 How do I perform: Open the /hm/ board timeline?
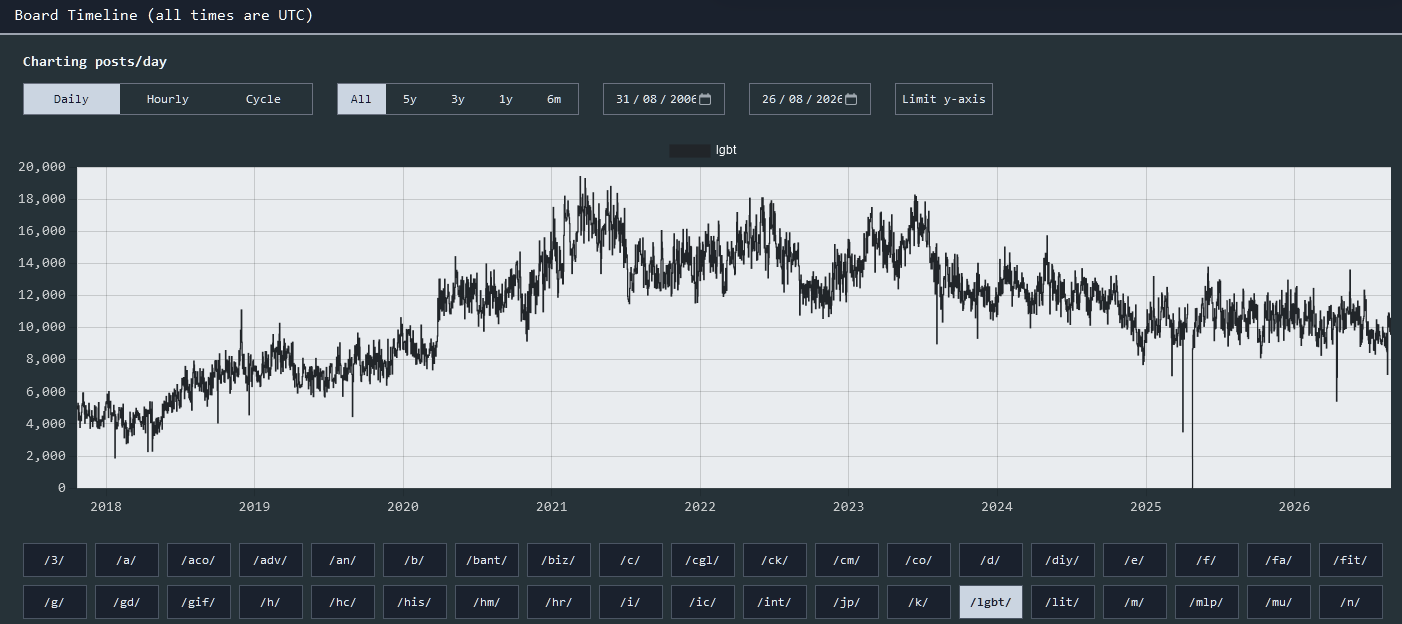[487, 602]
